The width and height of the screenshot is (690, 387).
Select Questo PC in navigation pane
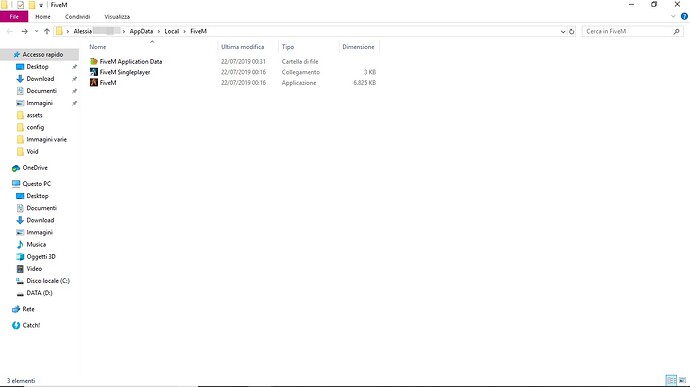37,184
